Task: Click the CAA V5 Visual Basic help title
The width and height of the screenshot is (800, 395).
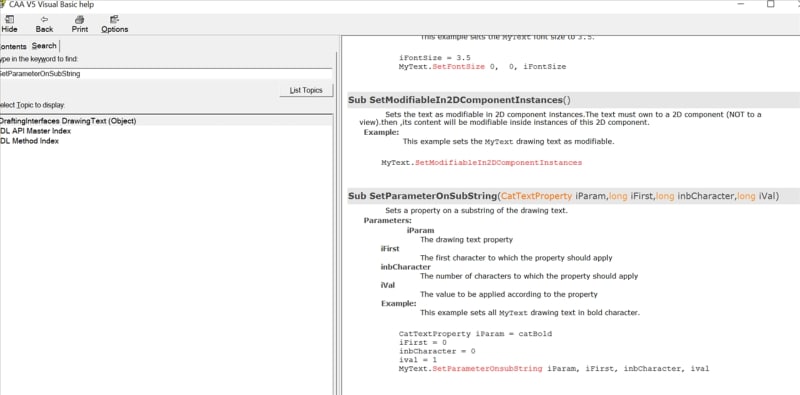Action: (52, 4)
